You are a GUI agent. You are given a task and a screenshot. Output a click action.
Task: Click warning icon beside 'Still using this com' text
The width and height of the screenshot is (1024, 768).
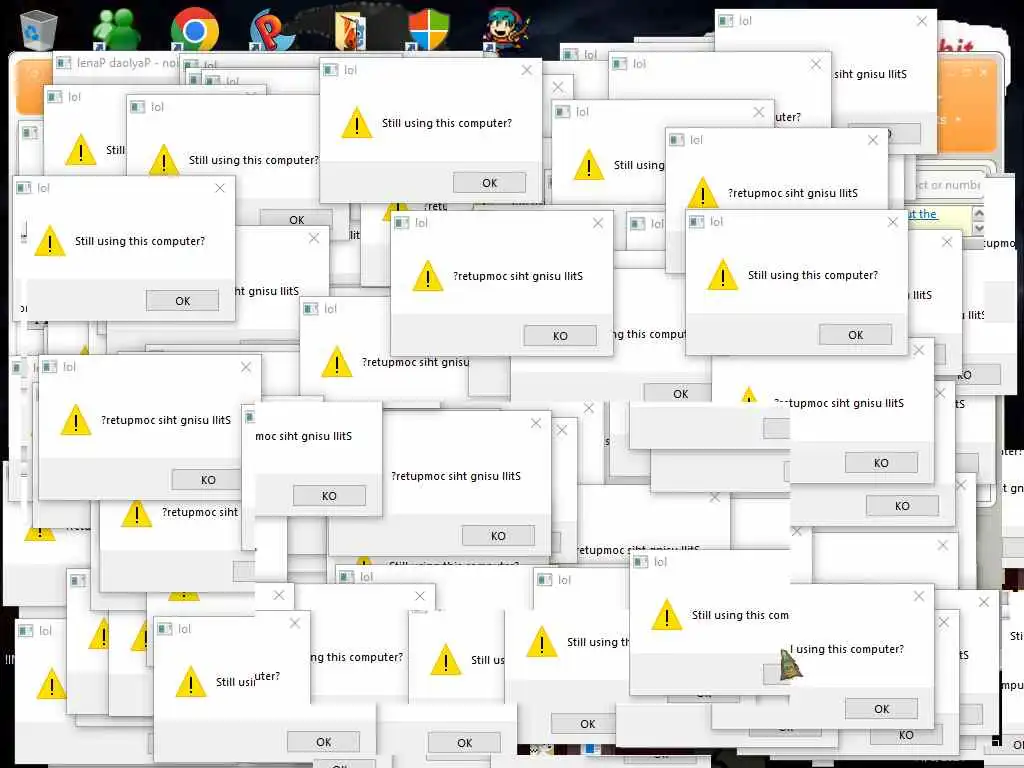[667, 615]
